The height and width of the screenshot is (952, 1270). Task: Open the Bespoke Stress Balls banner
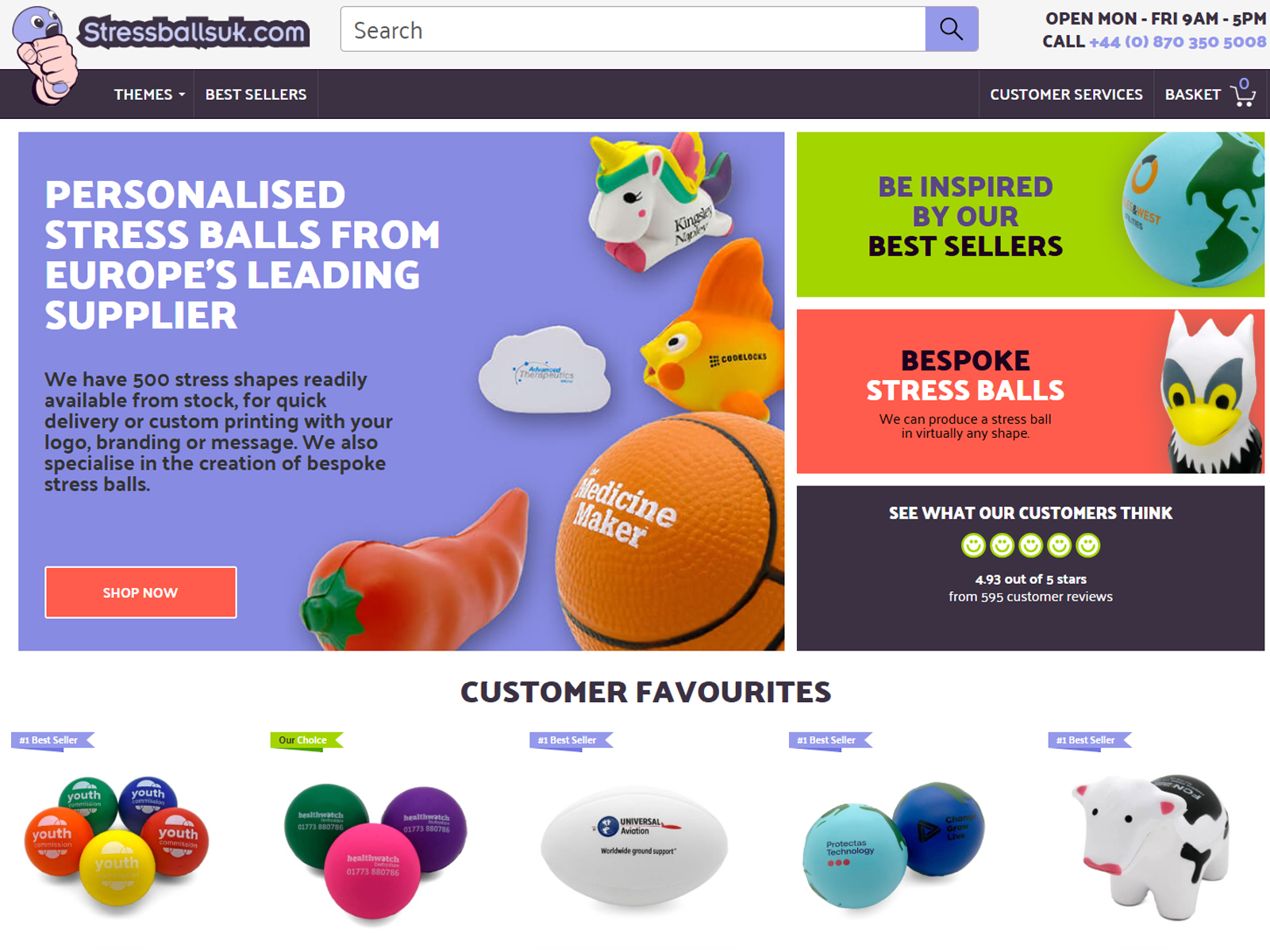[1030, 391]
